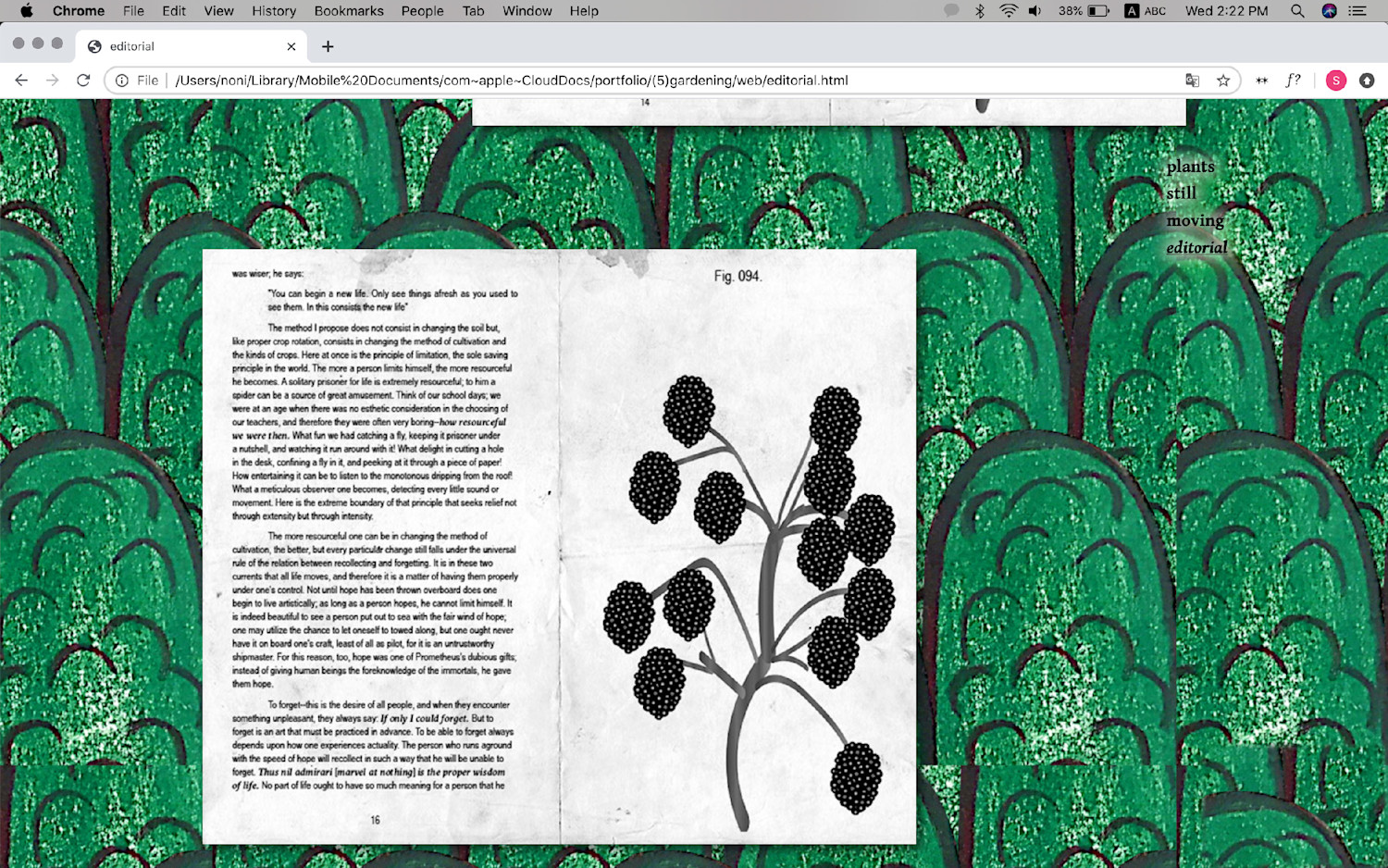Click the clock showing Wed 2:22 PM
The image size is (1388, 868).
pos(1227,11)
